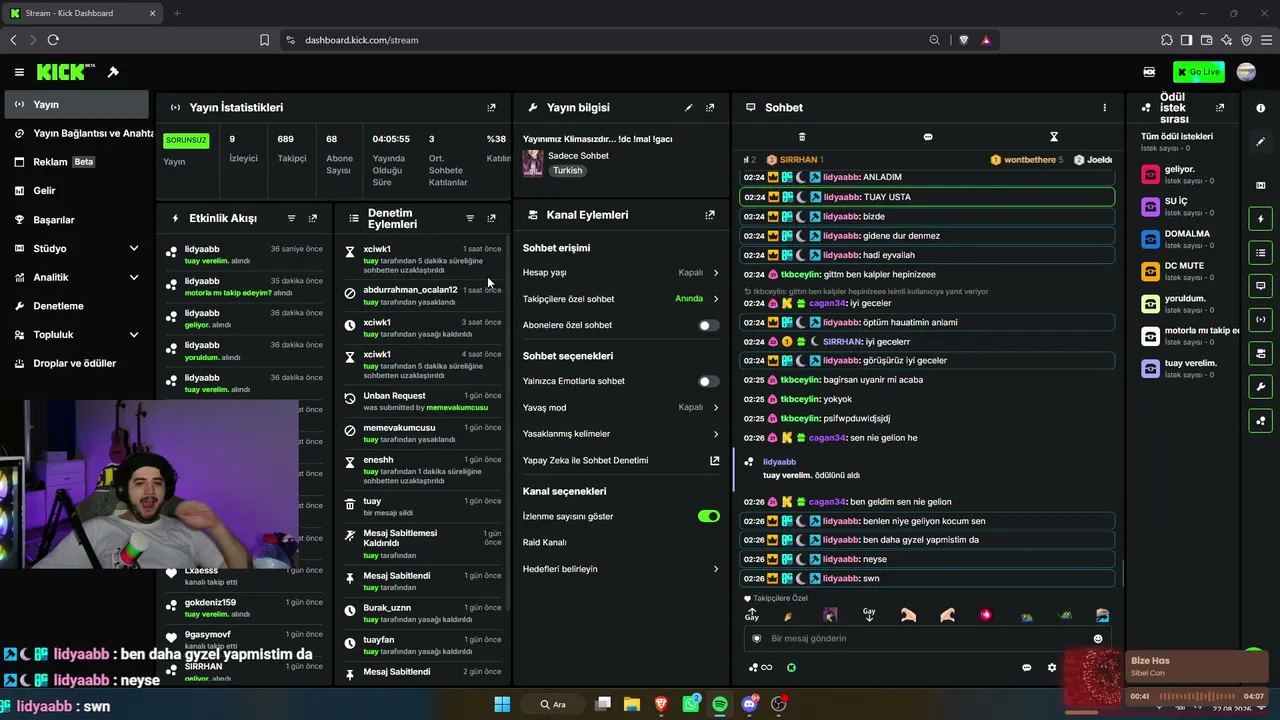Screen dimensions: 1280x720
Task: Expand the Stüdyo section in the sidebar
Action: coord(134,248)
